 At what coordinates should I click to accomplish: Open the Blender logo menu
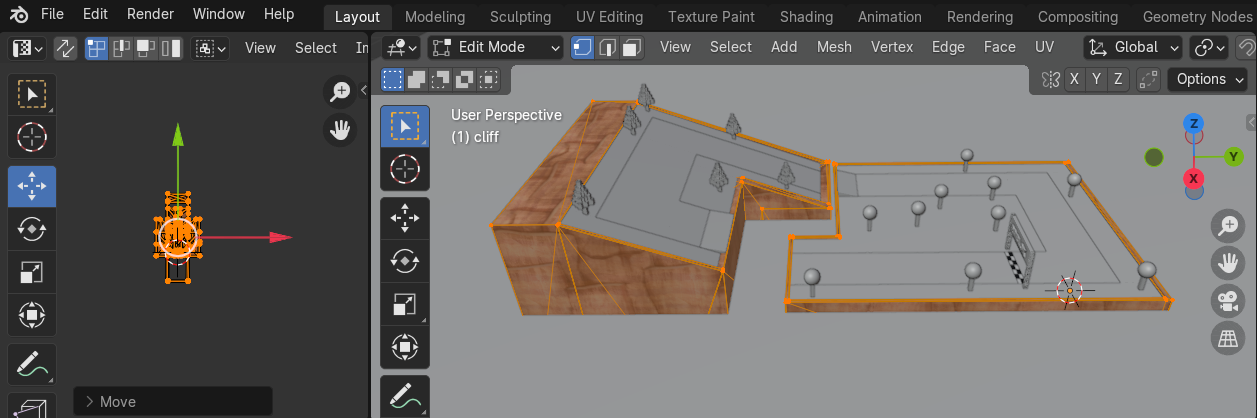[x=20, y=15]
